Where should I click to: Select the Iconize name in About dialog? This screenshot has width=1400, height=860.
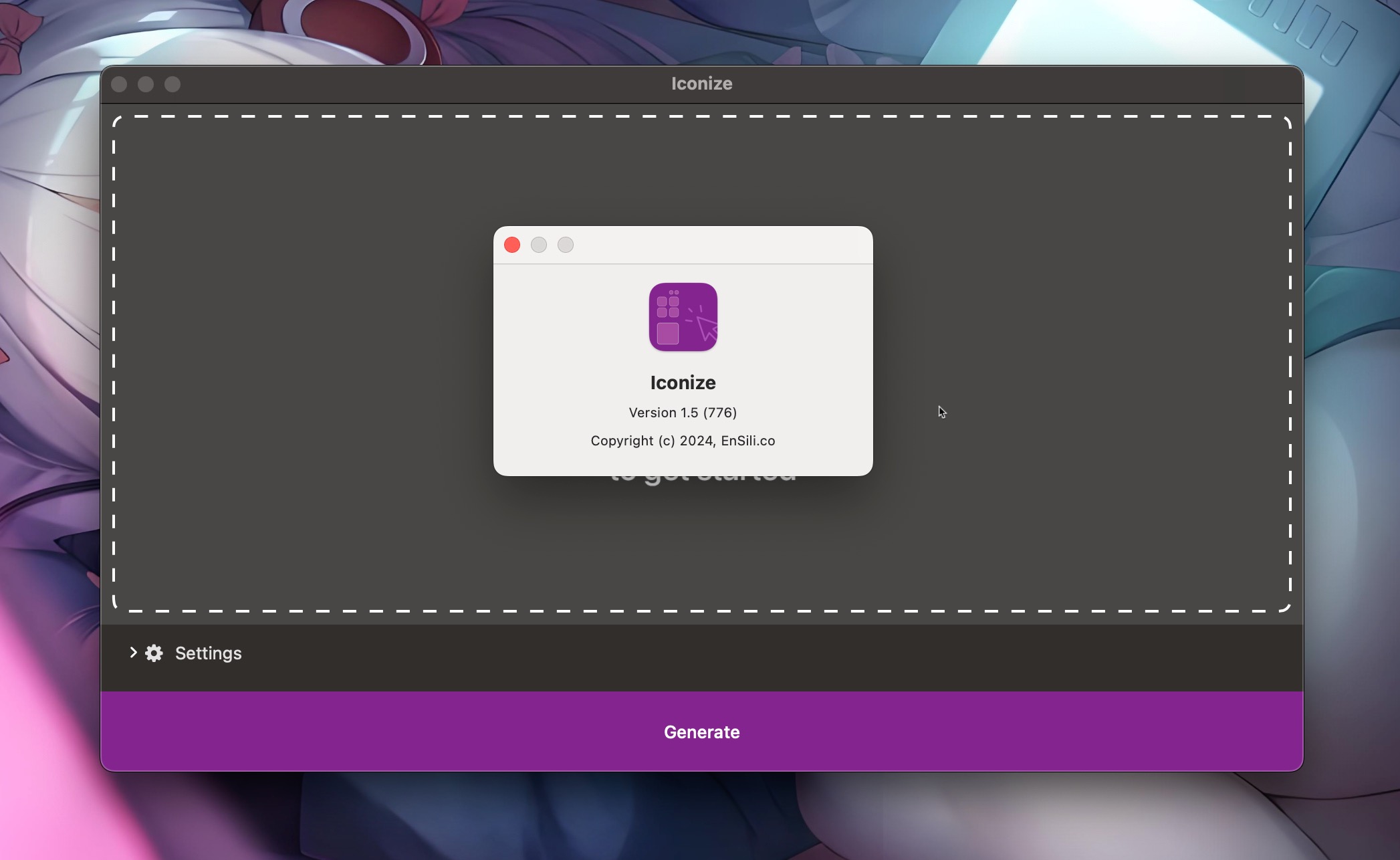683,383
